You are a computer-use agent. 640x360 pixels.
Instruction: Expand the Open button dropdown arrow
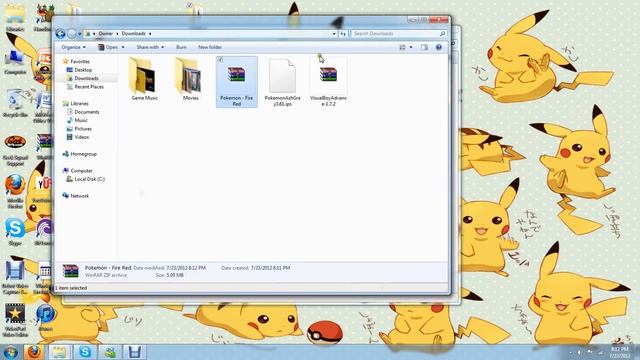click(123, 47)
